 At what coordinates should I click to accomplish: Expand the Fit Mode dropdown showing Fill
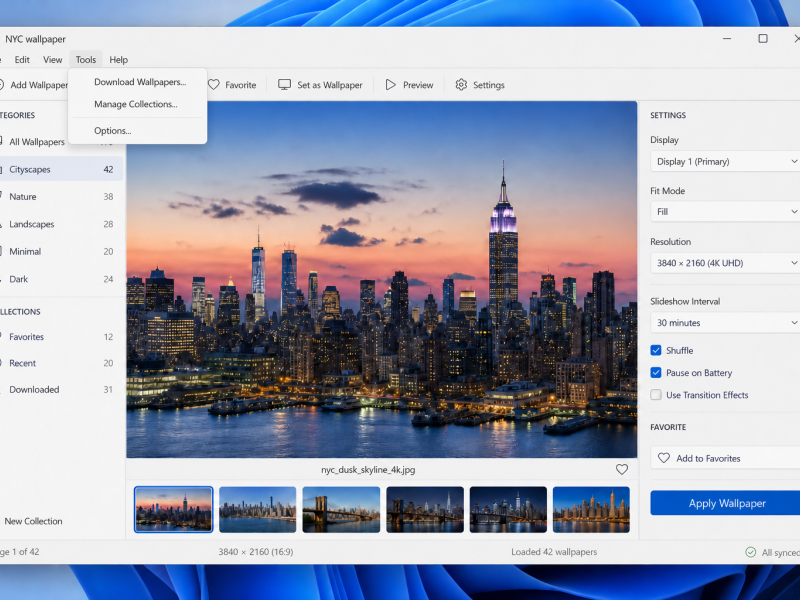(x=725, y=212)
